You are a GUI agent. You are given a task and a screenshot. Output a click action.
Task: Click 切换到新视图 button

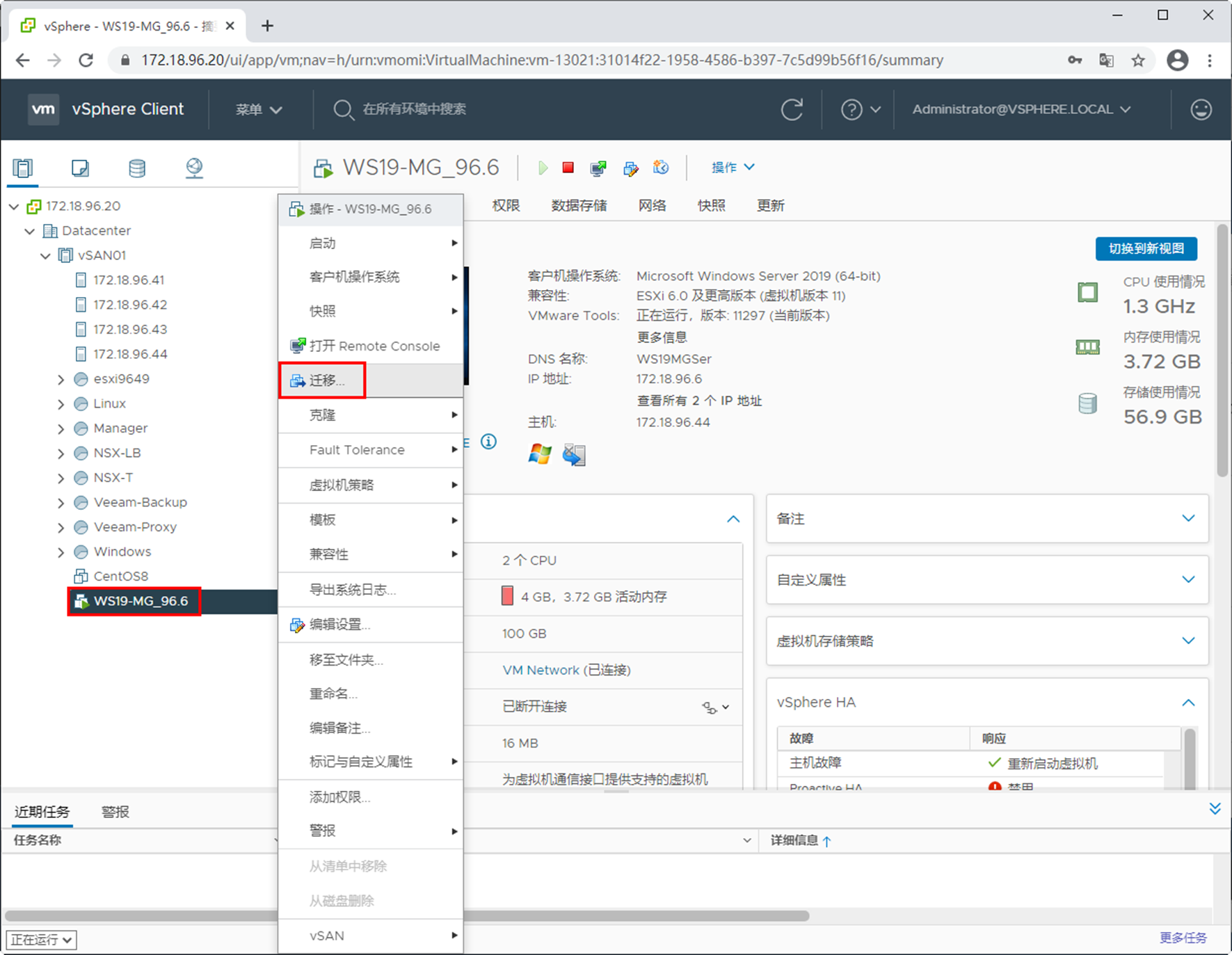pyautogui.click(x=1146, y=249)
